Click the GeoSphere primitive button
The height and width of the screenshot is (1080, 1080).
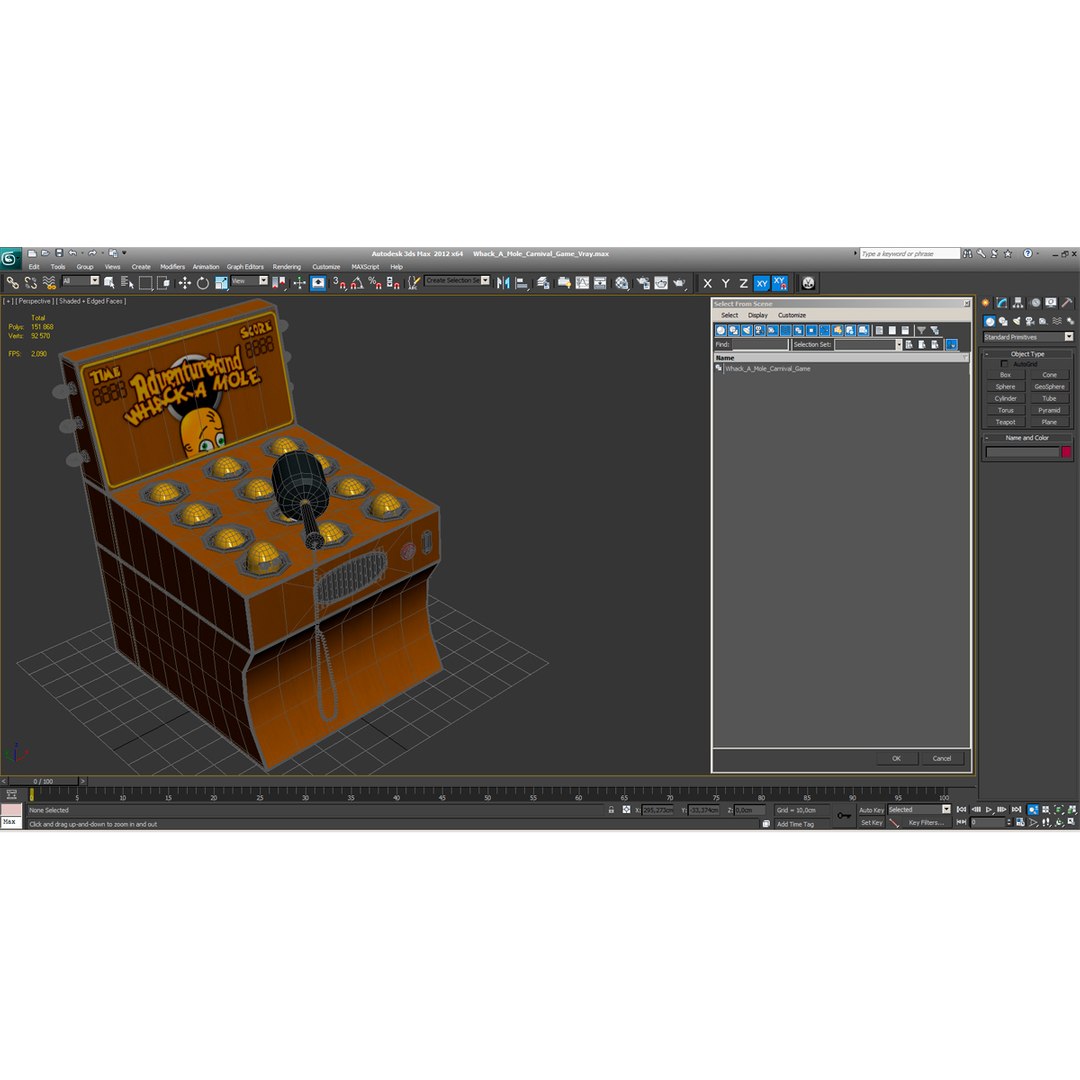point(1049,386)
